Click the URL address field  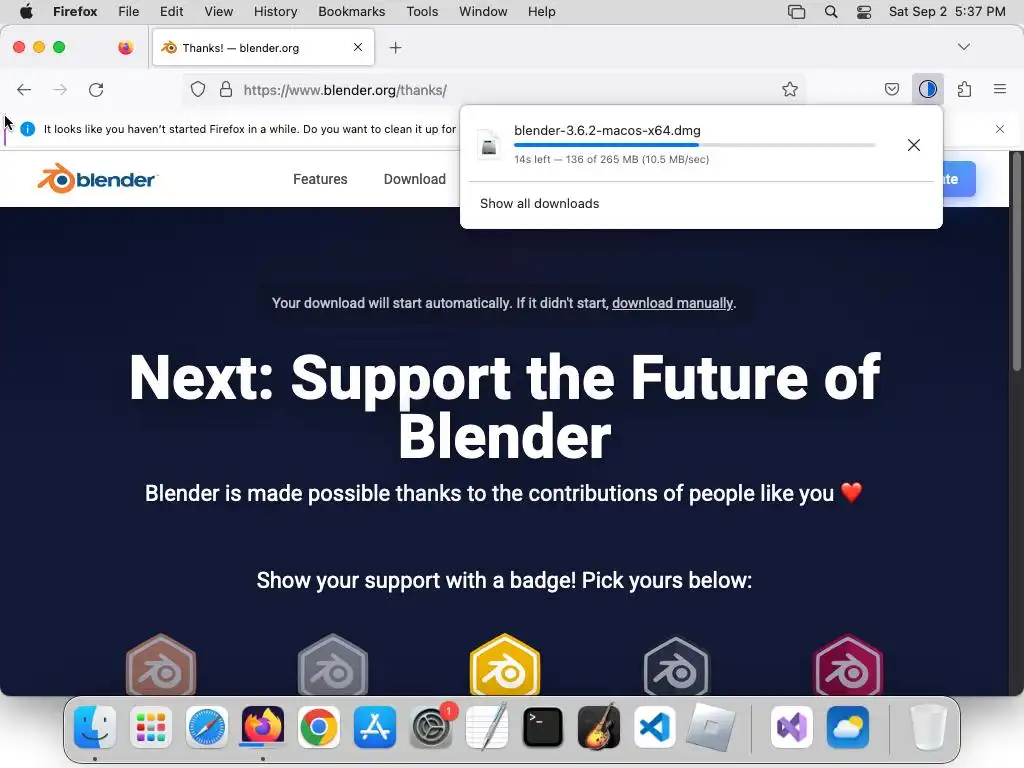(496, 89)
